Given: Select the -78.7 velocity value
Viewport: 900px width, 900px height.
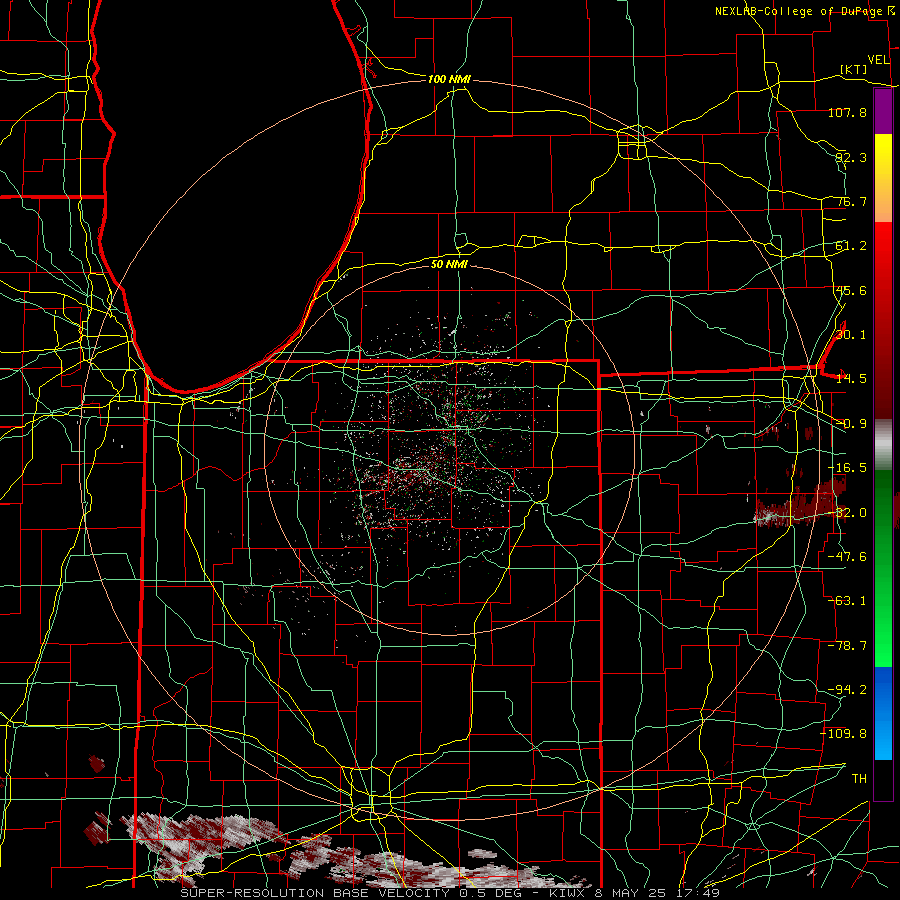Looking at the screenshot, I should [x=847, y=646].
